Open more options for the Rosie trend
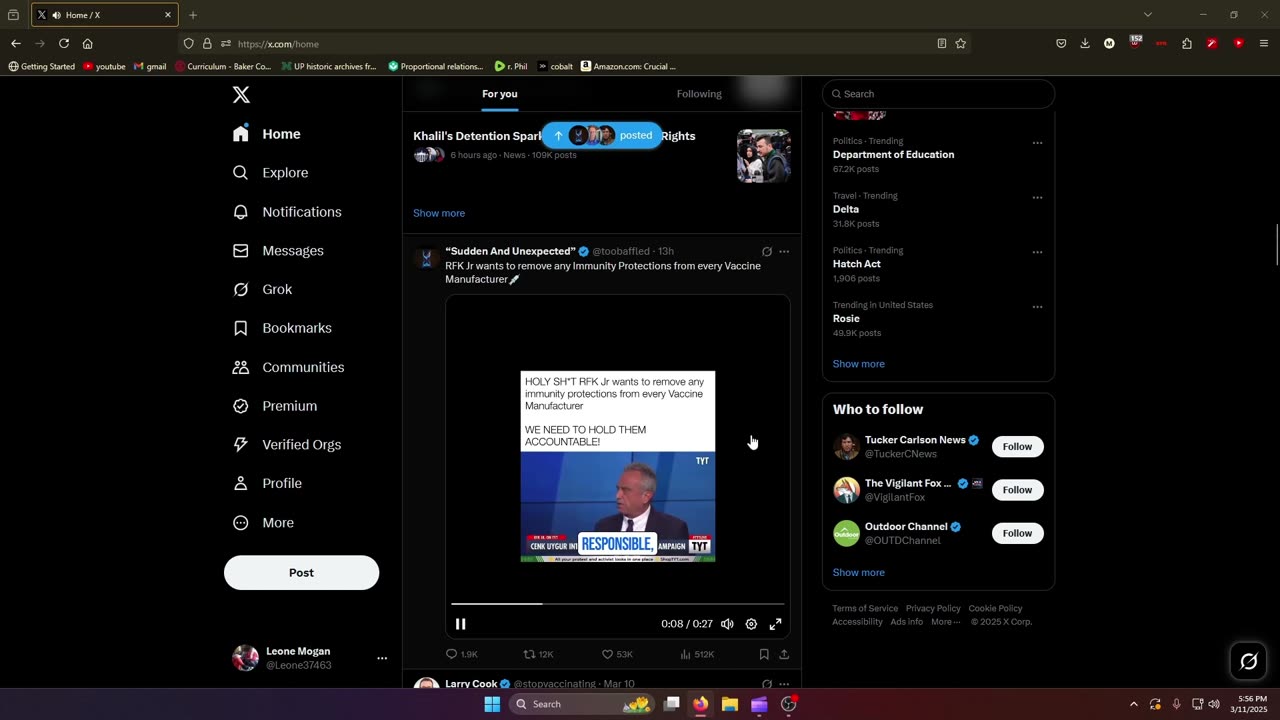The height and width of the screenshot is (720, 1280). [1037, 307]
